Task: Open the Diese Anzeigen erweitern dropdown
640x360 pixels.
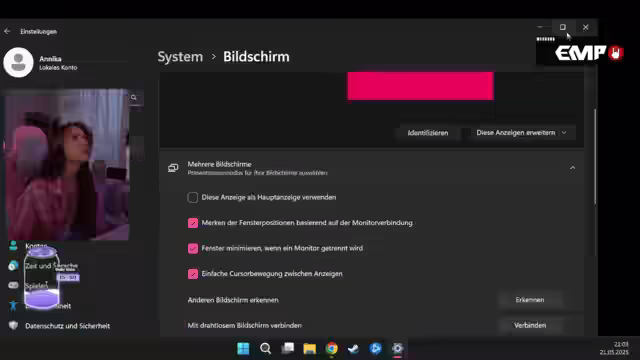Action: click(522, 133)
